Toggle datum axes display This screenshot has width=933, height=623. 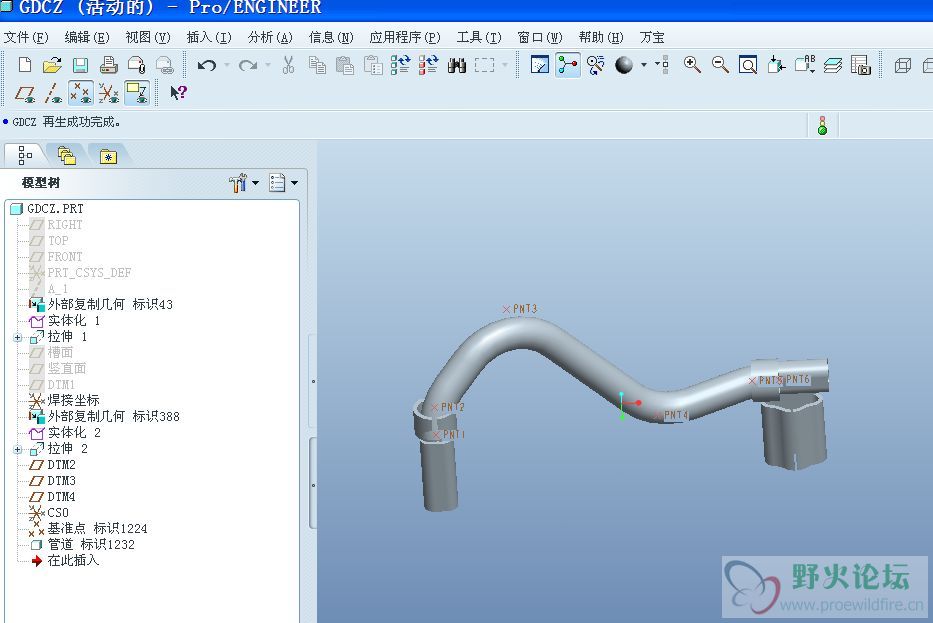[x=54, y=93]
